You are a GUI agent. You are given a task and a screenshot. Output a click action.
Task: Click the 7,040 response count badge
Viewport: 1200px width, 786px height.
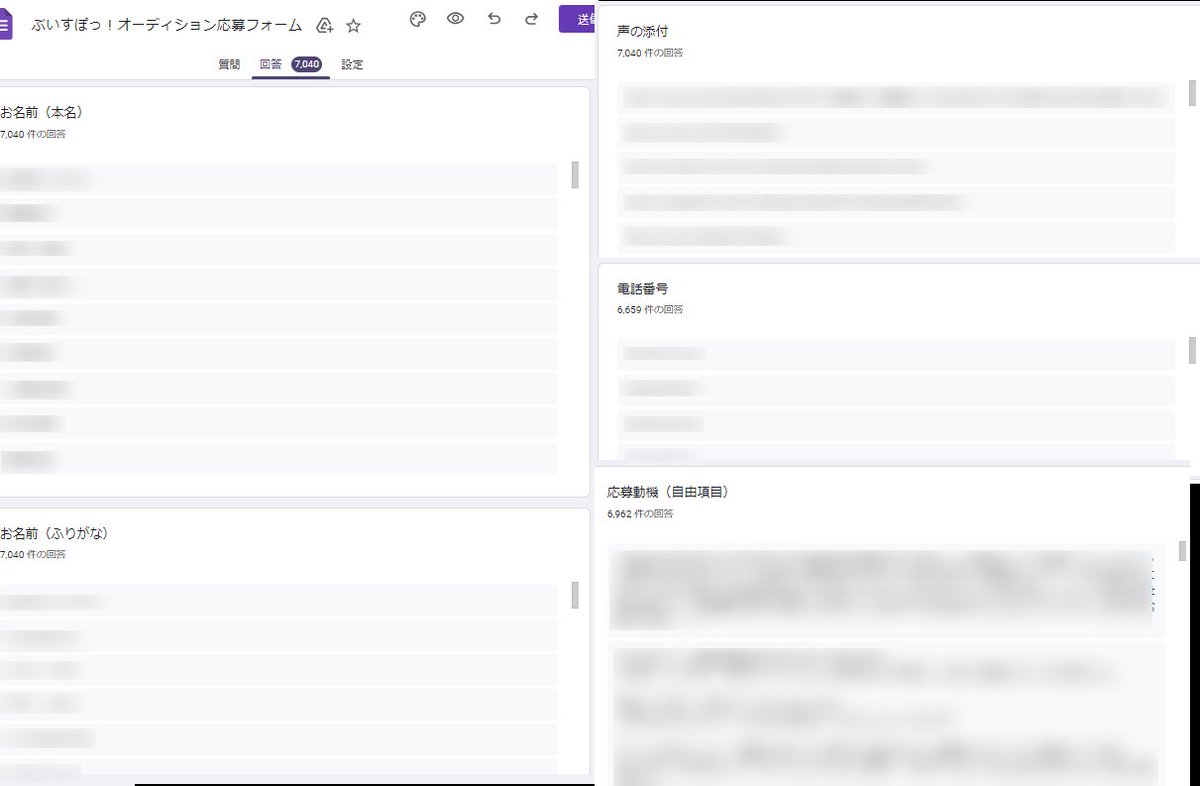[306, 64]
